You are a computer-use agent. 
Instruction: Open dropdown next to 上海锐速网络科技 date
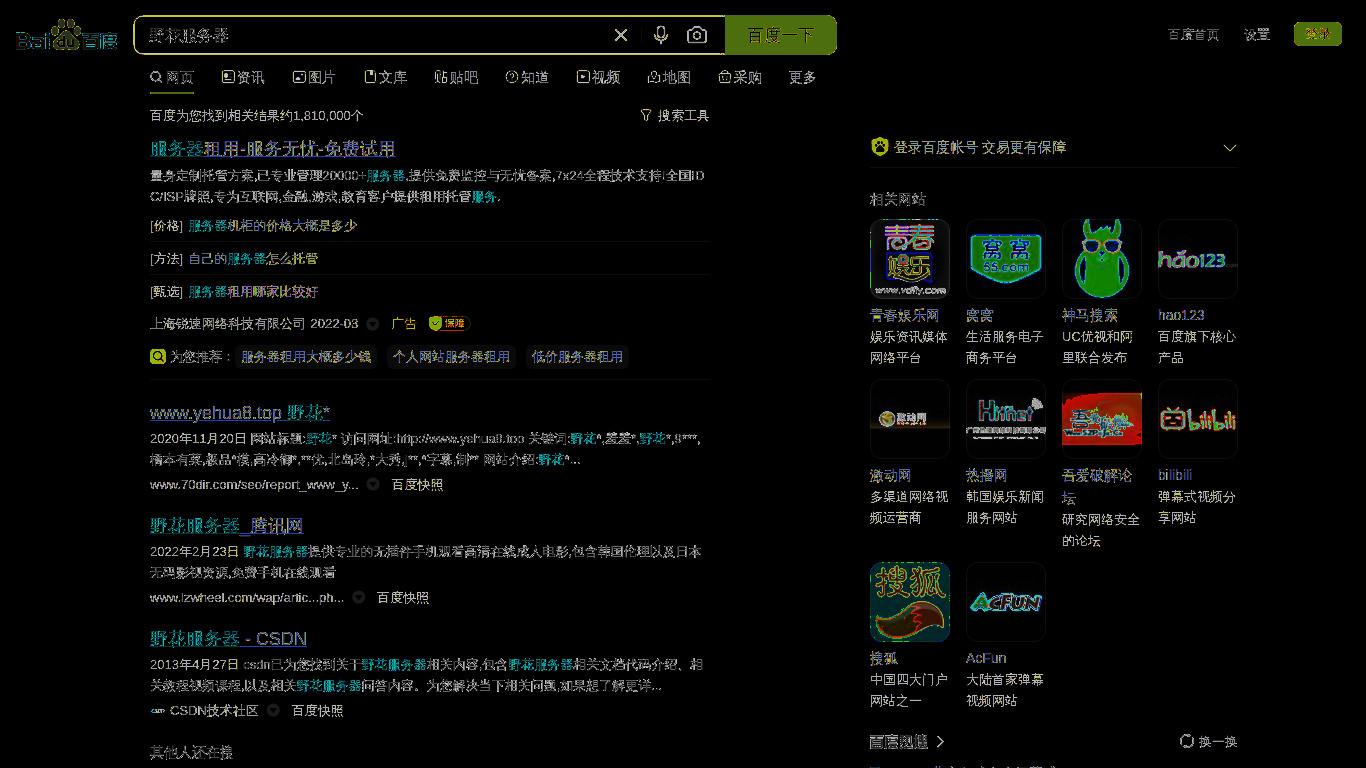[x=373, y=324]
